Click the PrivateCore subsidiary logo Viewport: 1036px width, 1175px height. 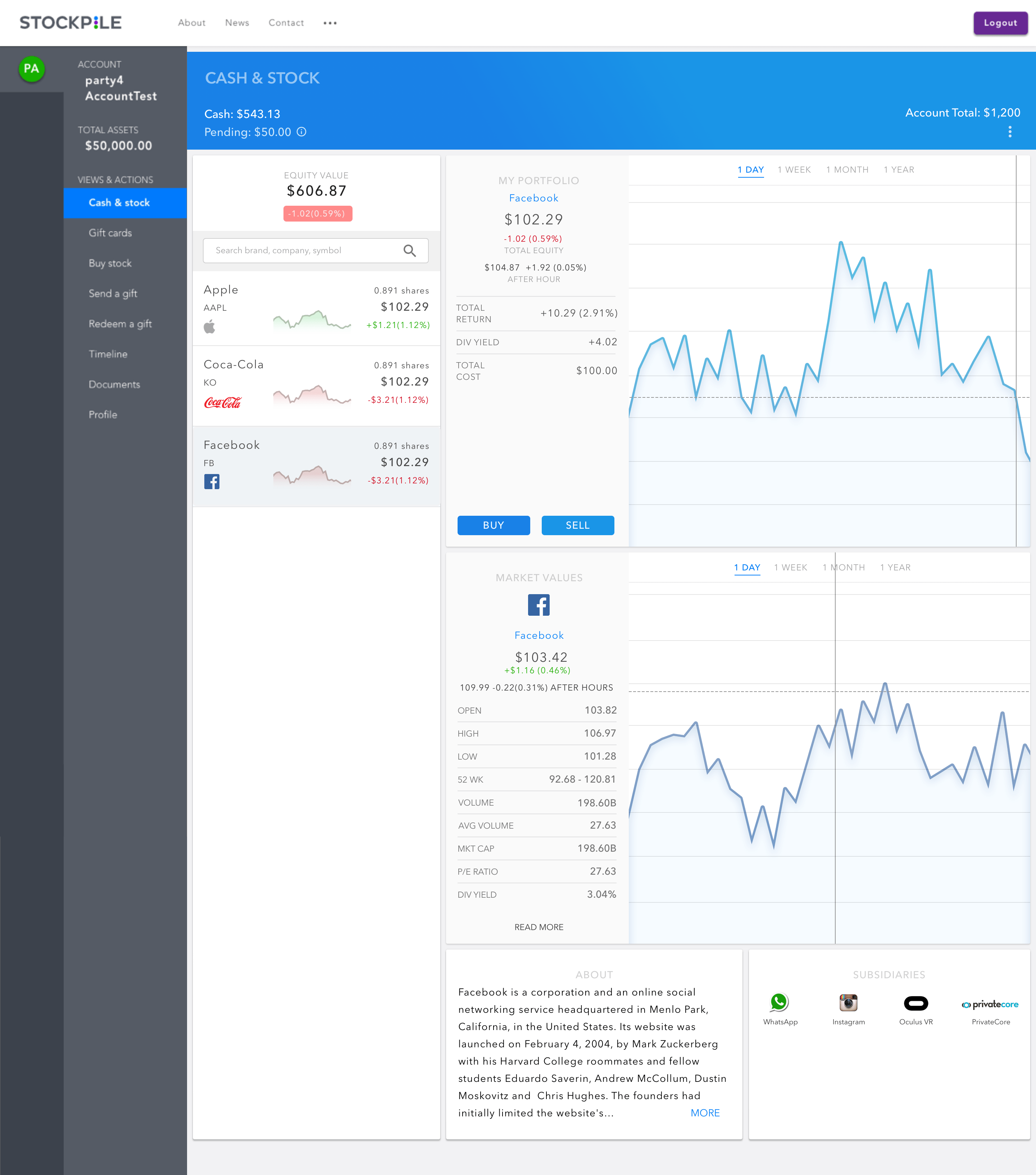[990, 1003]
